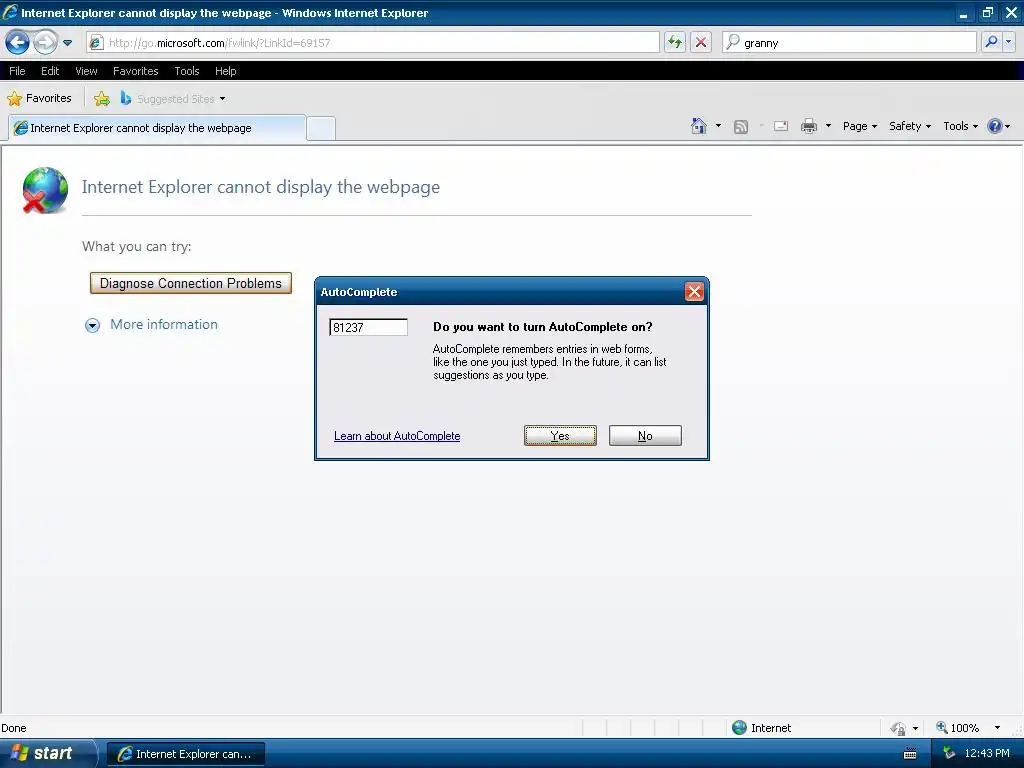
Task: Click the 12:43 PM taskbar clock
Action: pos(987,754)
